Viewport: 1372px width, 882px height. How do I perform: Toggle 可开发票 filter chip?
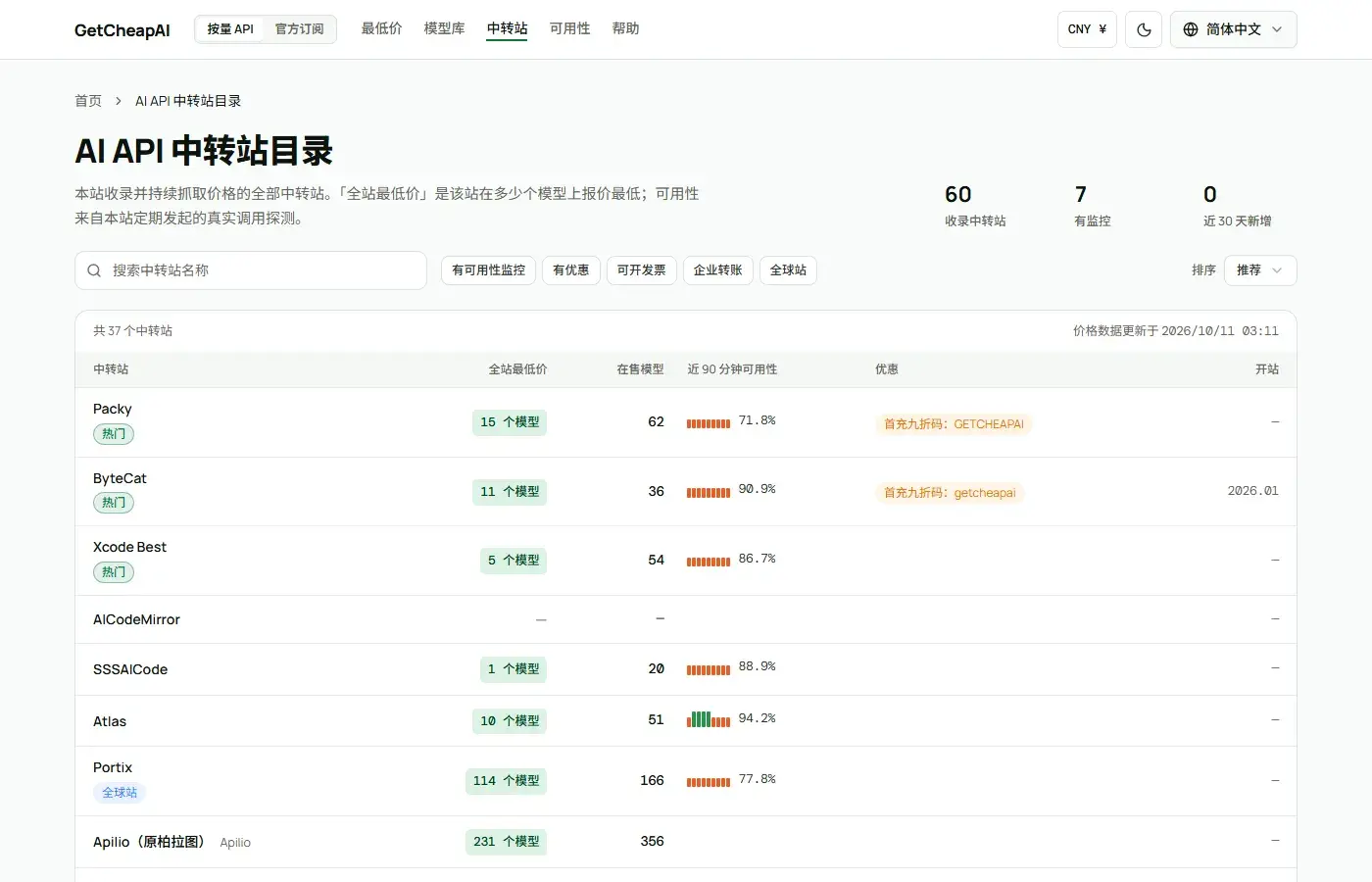click(641, 270)
